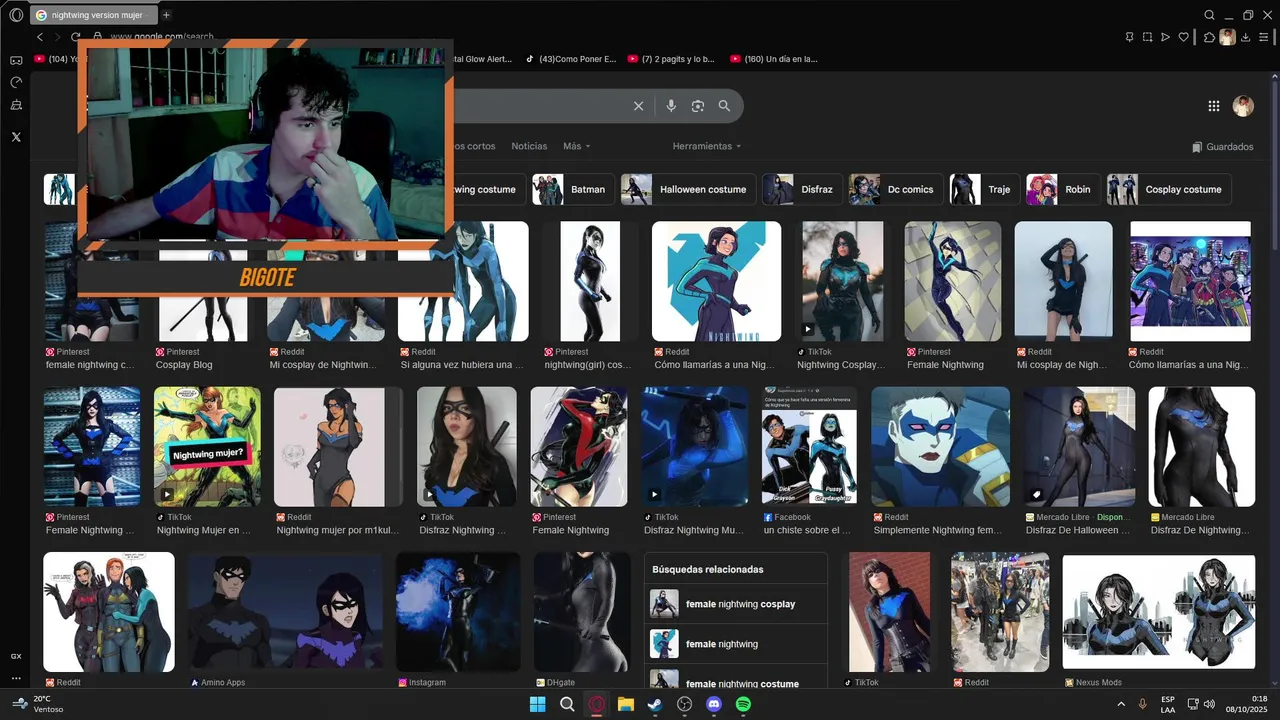
Task: Open GX Corner gamepad sidebar icon
Action: coord(16,60)
